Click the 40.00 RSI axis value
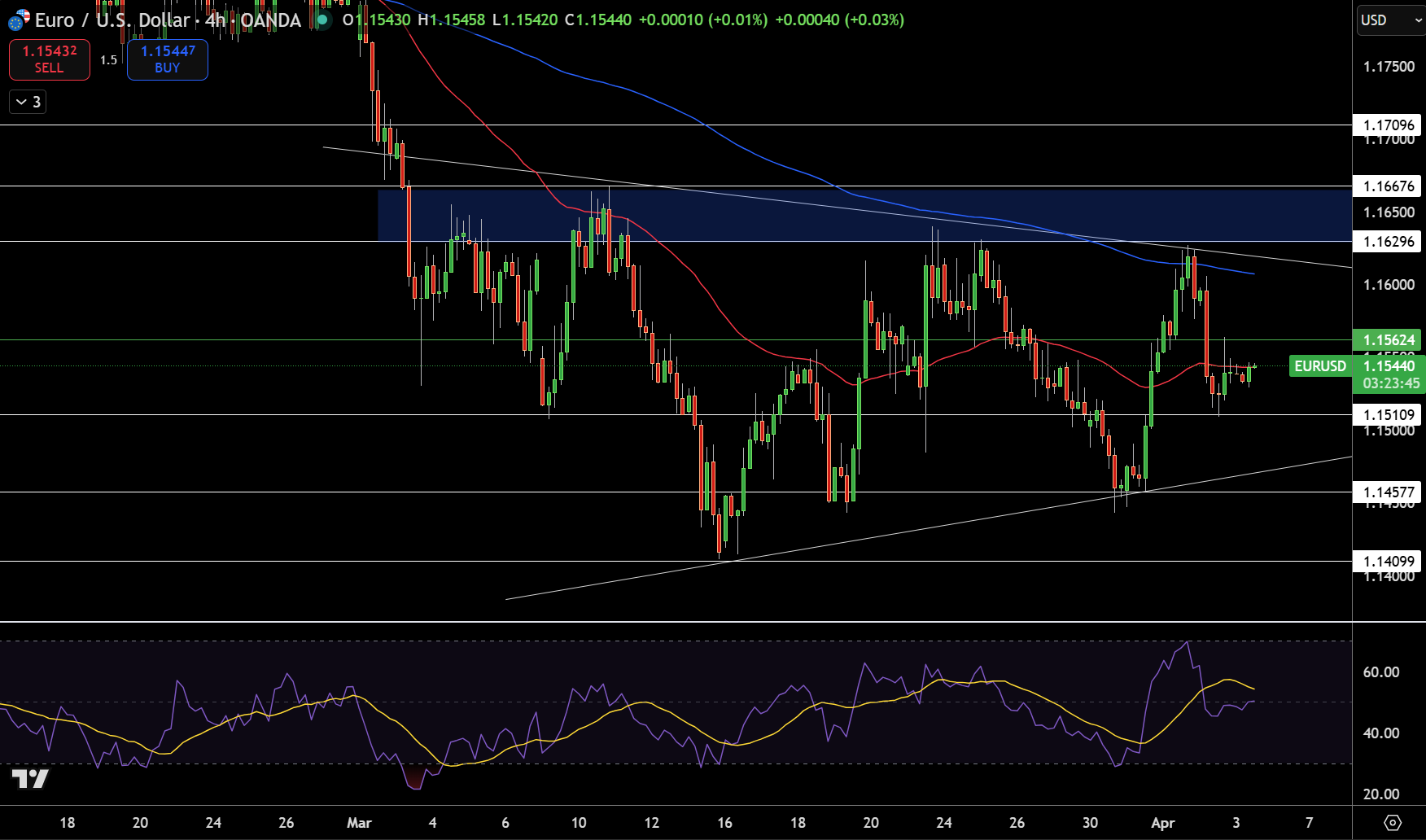1426x840 pixels. (x=1381, y=733)
